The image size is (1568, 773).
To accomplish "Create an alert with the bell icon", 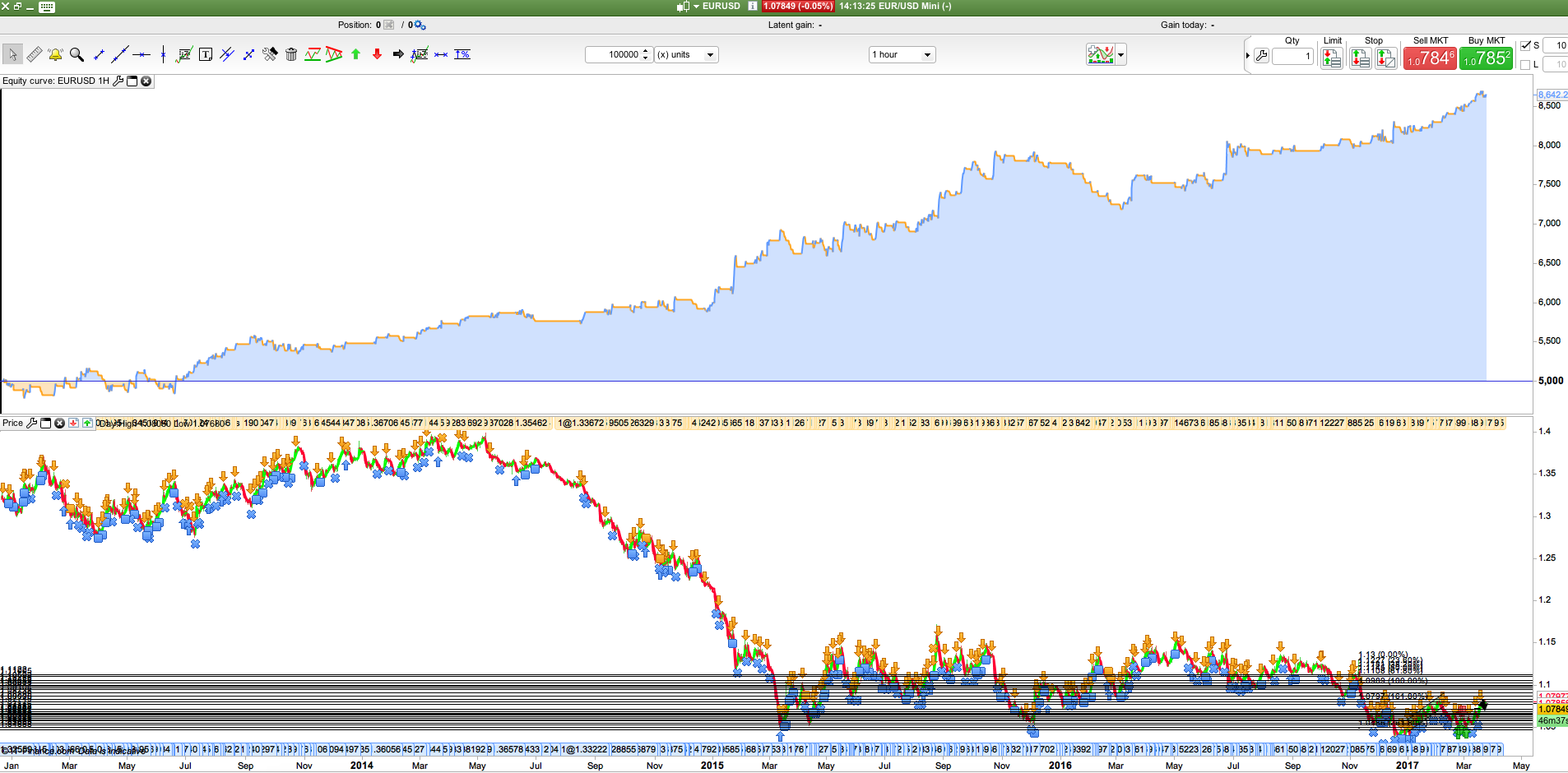I will point(55,54).
